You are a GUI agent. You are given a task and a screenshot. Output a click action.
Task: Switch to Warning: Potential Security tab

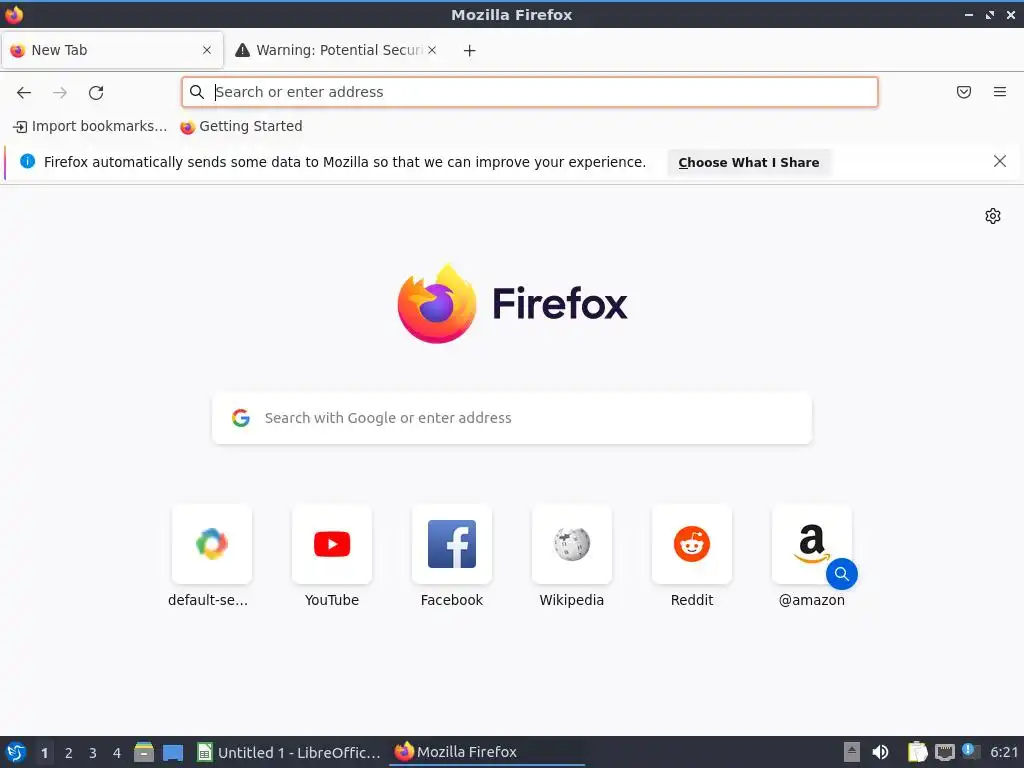(336, 50)
